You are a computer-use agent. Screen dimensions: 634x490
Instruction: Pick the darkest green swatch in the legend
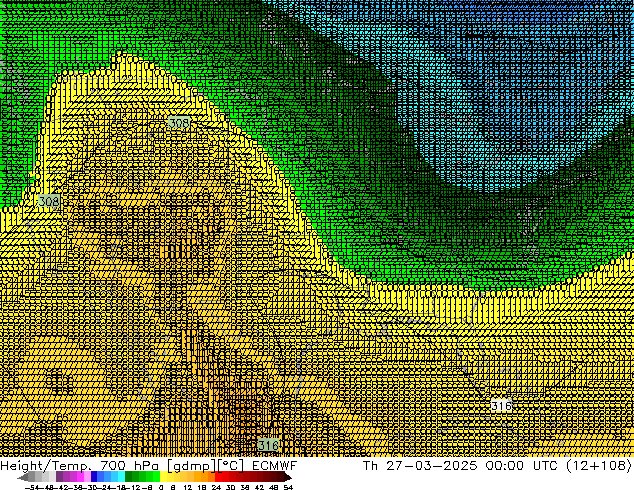point(128,477)
